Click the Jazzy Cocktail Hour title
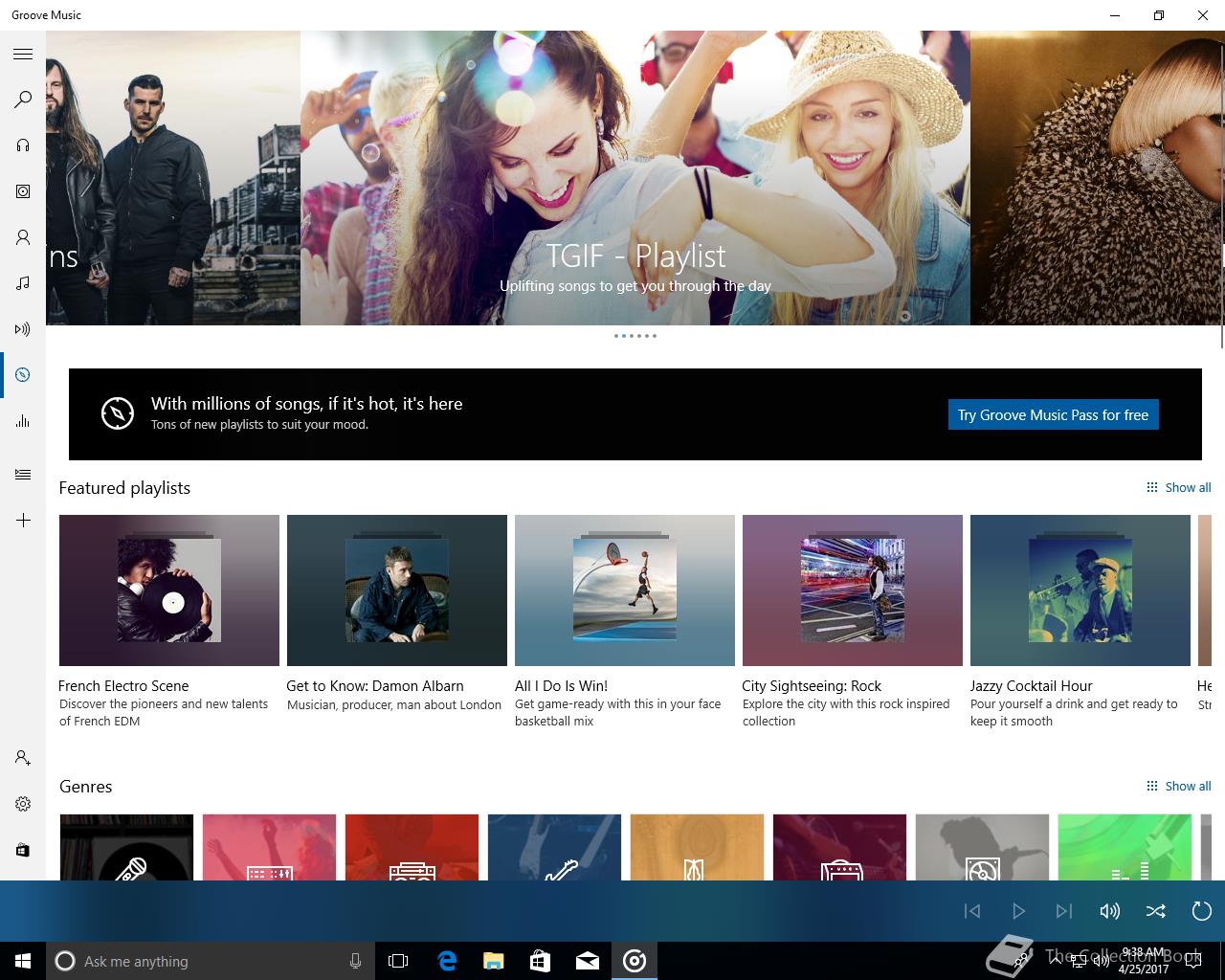This screenshot has height=980, width=1225. pos(1031,685)
